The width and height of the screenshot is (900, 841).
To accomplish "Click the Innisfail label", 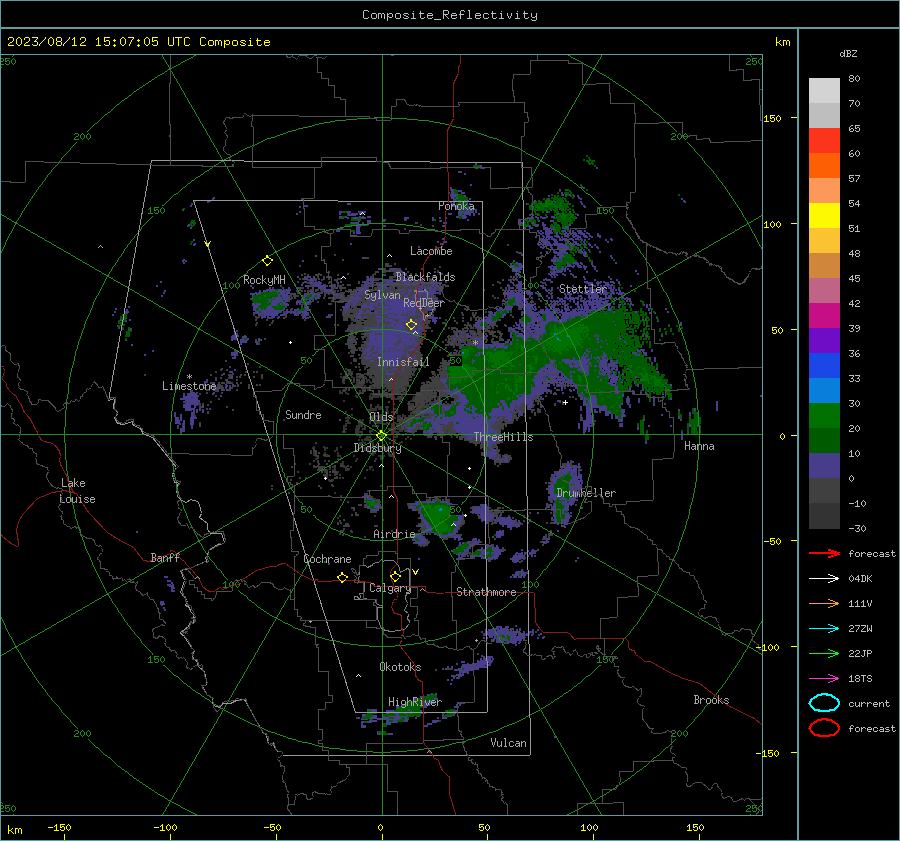I will click(403, 362).
